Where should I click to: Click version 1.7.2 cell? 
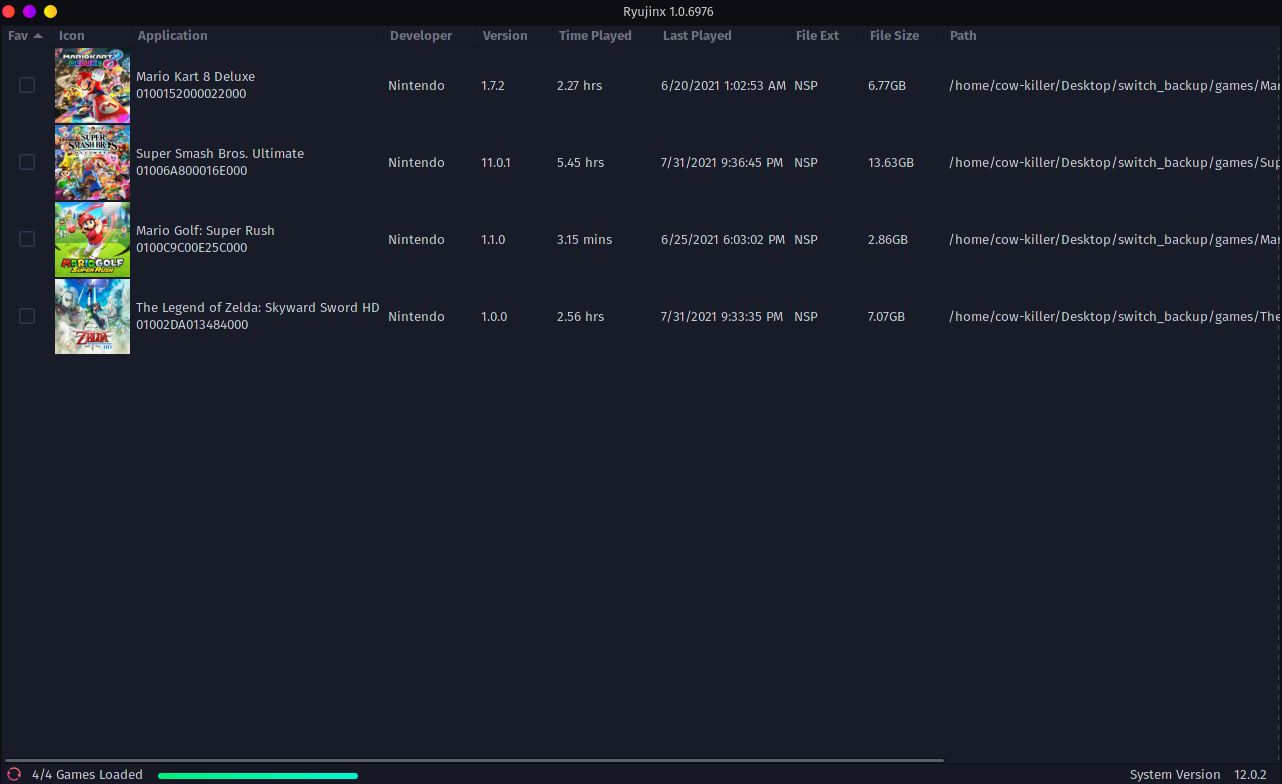click(x=493, y=86)
